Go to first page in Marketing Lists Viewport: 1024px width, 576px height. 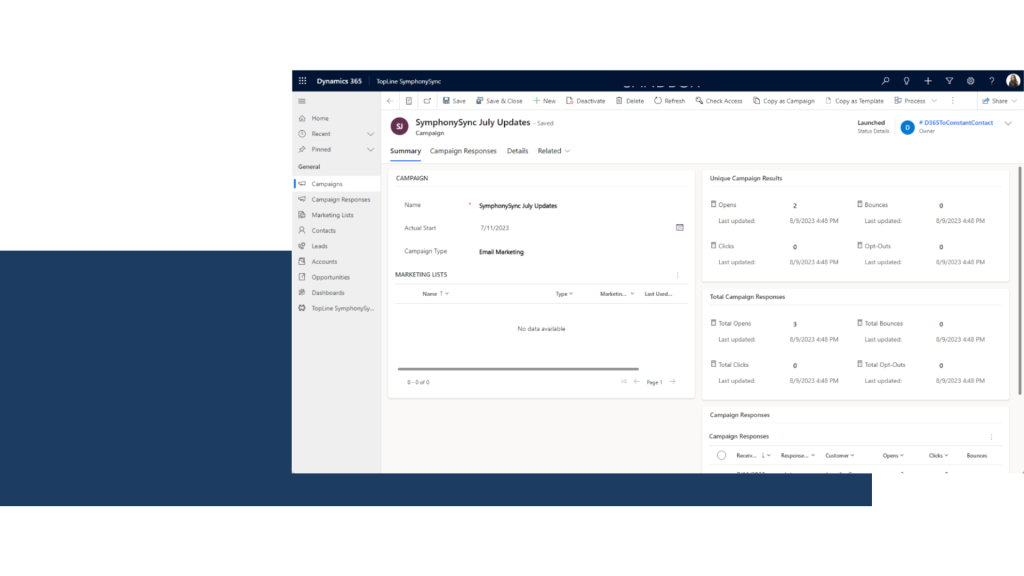624,382
